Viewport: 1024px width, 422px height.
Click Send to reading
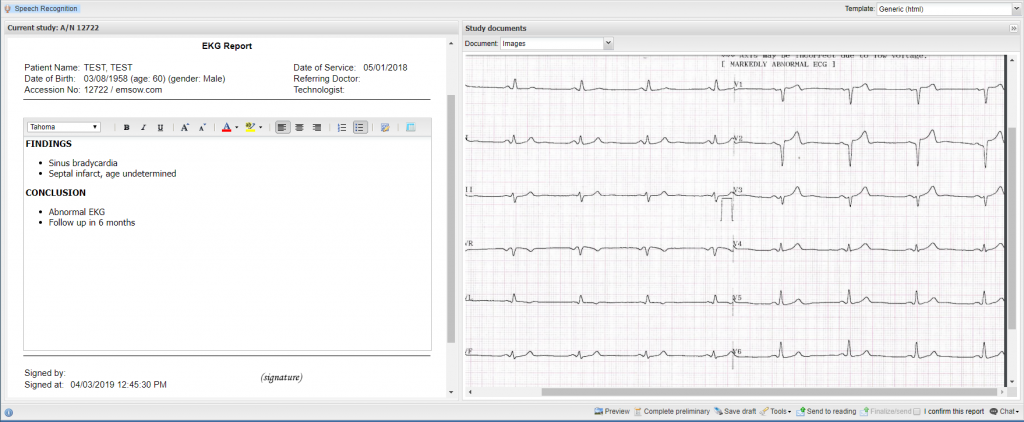(826, 412)
